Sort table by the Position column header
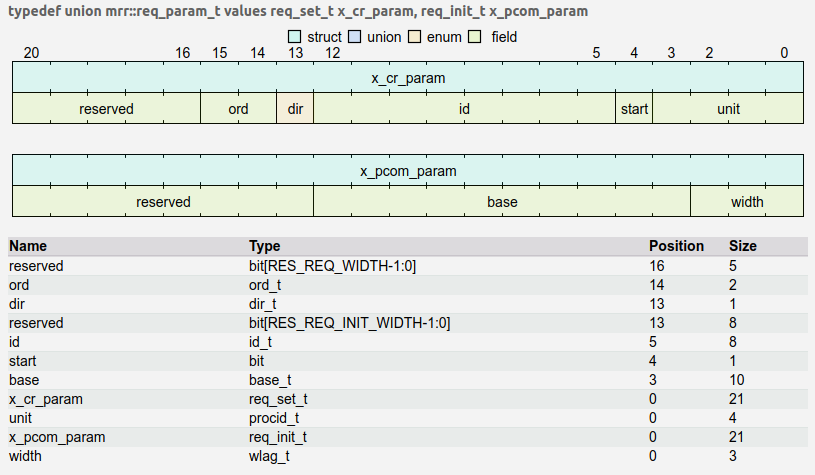Viewport: 815px width, 475px height. coord(677,246)
